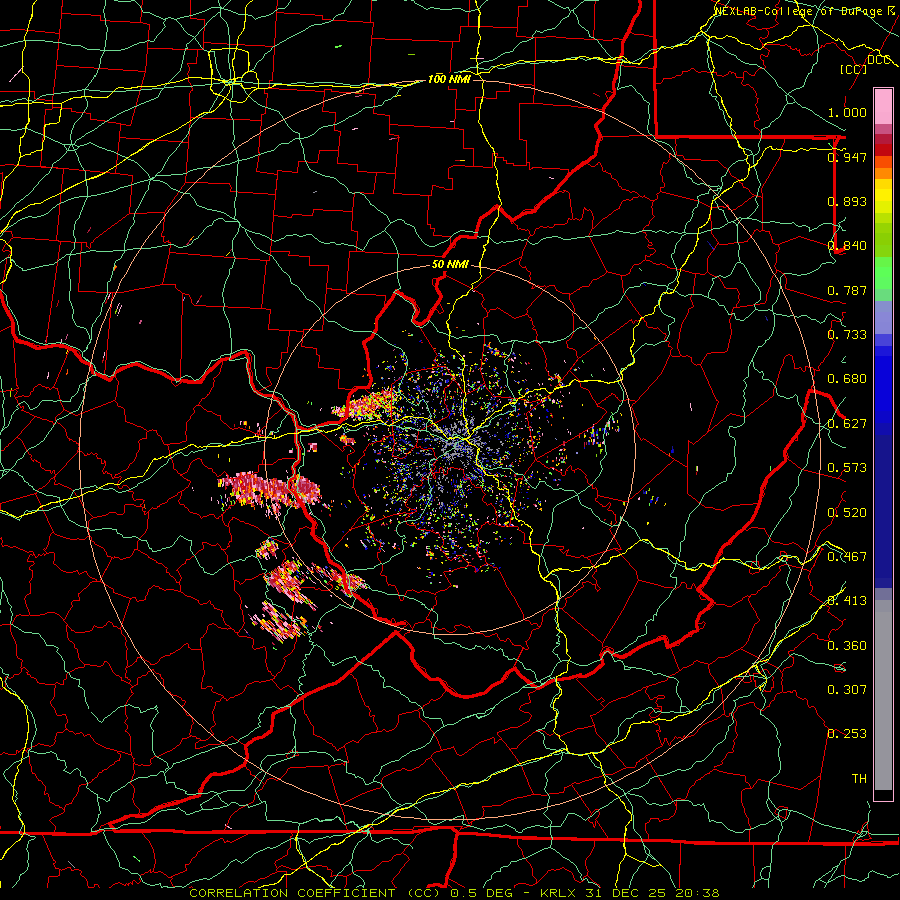
Task: Click the 1.000 value on the scale
Action: (x=847, y=112)
